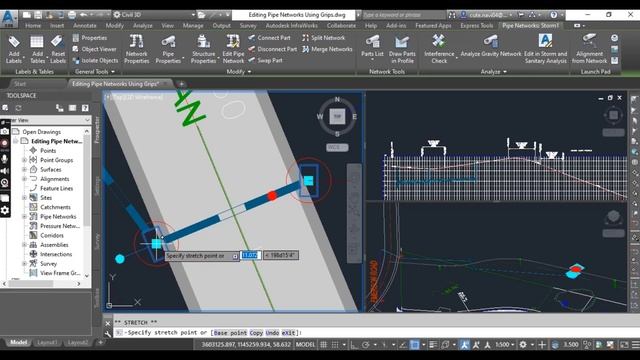Click the Swap Part button
Image resolution: width=640 pixels, height=360 pixels.
click(265, 60)
